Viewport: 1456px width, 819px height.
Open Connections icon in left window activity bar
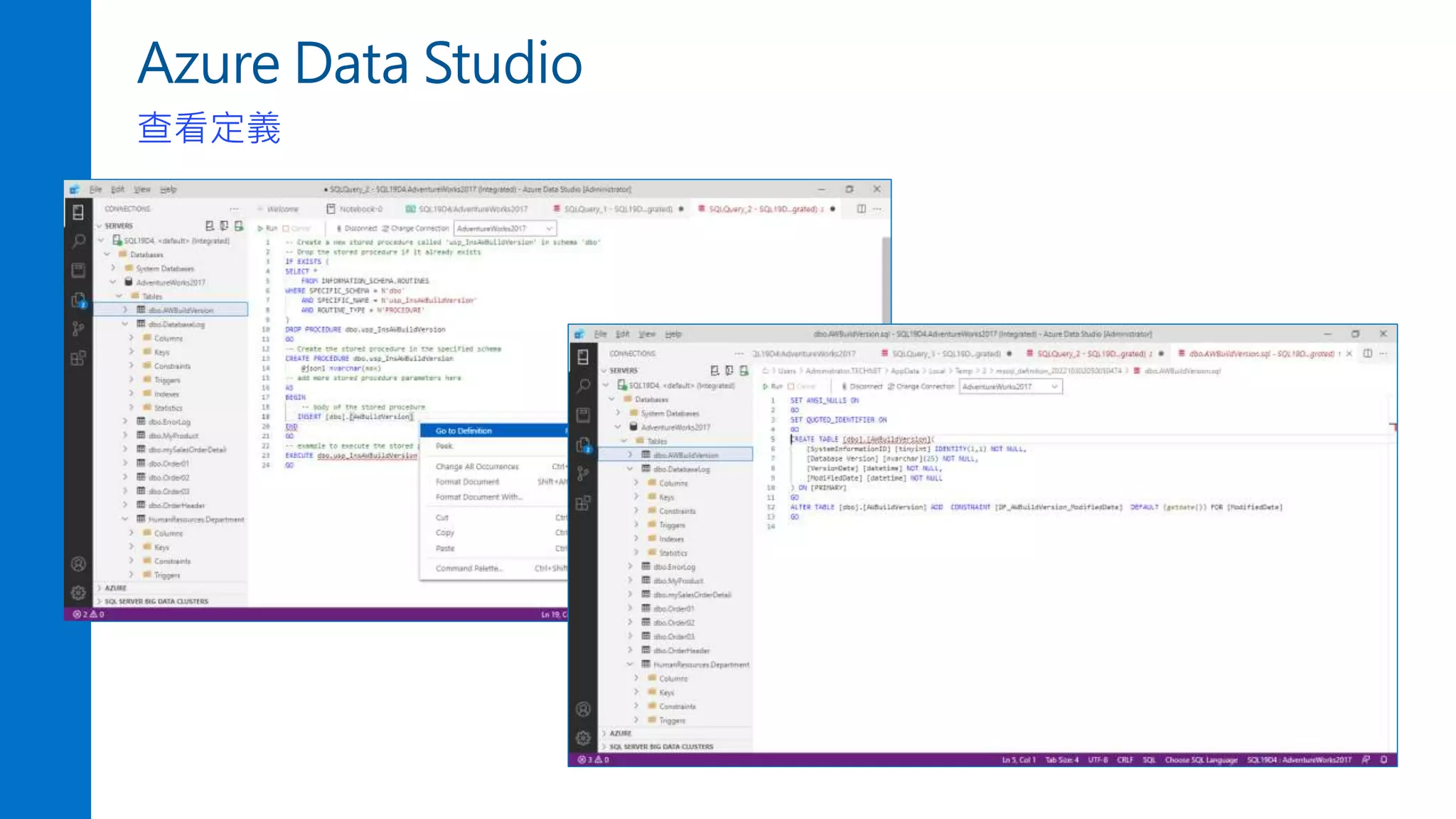coord(78,212)
